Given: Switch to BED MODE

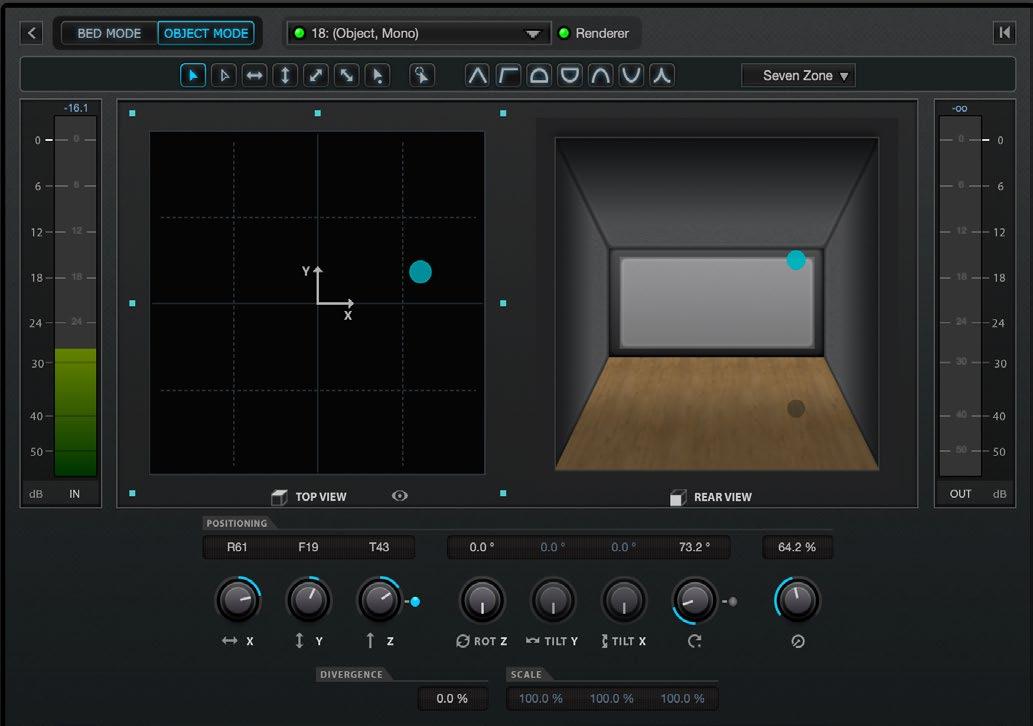Looking at the screenshot, I should tap(109, 33).
